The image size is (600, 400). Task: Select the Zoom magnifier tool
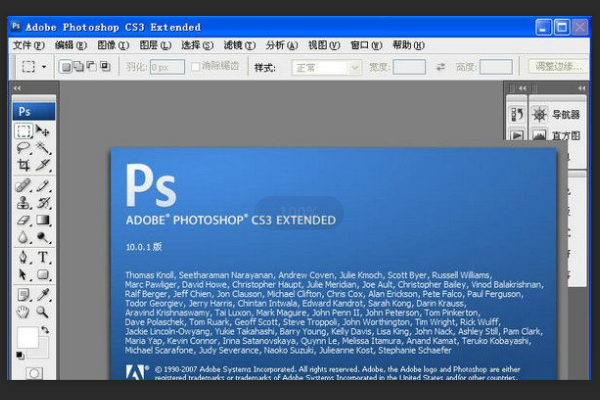click(43, 312)
